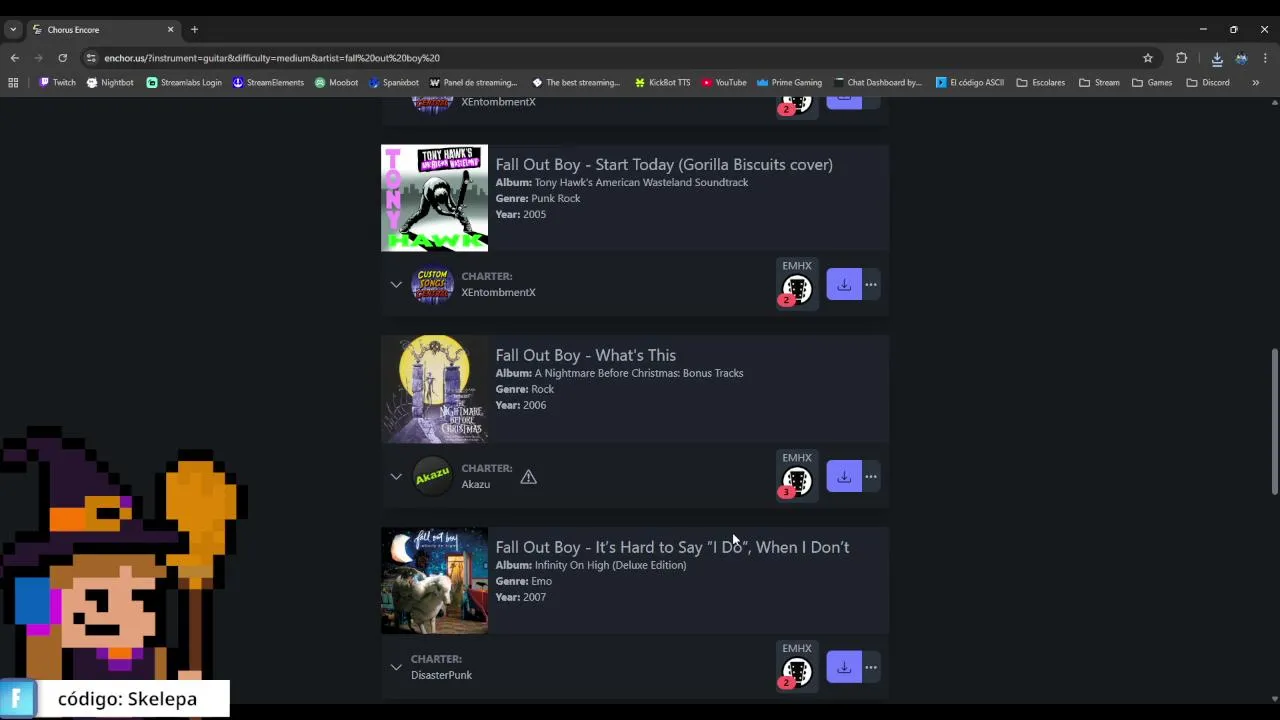Open browser extensions menu

pyautogui.click(x=1181, y=58)
